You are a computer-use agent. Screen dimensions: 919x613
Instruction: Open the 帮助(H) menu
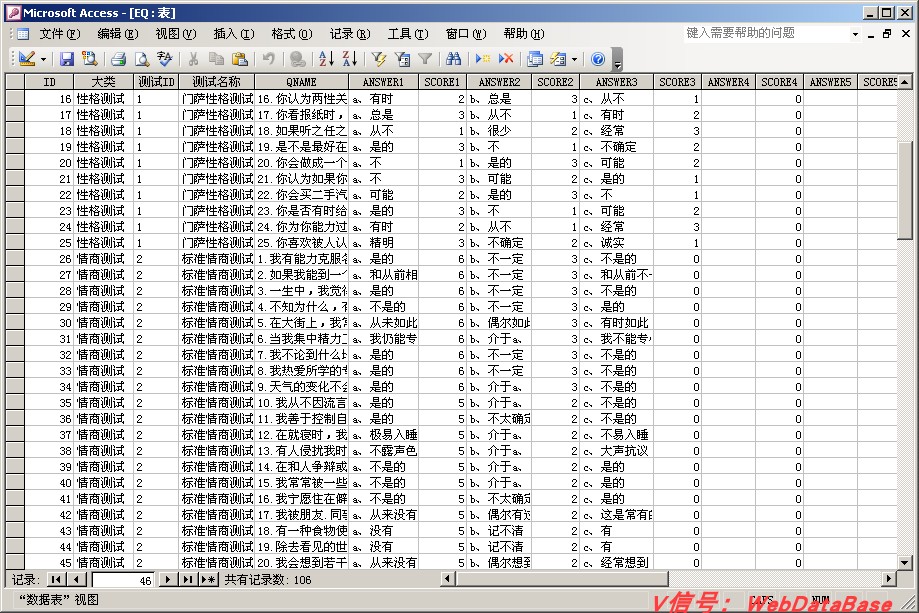[x=523, y=34]
